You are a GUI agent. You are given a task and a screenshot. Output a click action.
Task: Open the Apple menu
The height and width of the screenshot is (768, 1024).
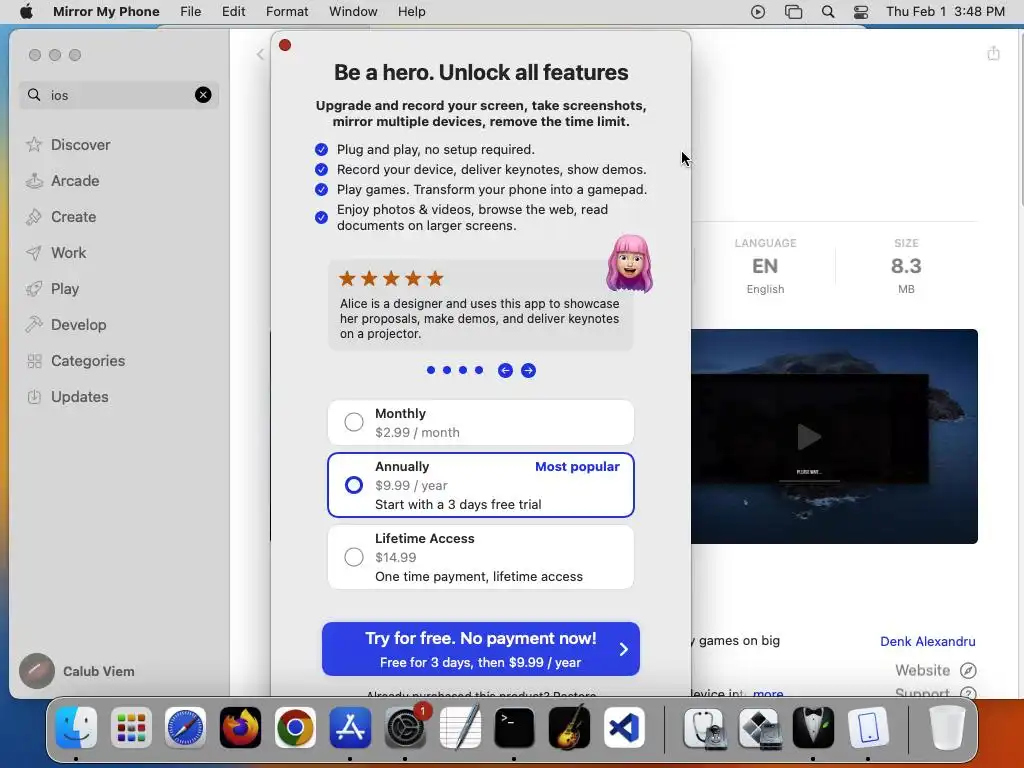(26, 11)
